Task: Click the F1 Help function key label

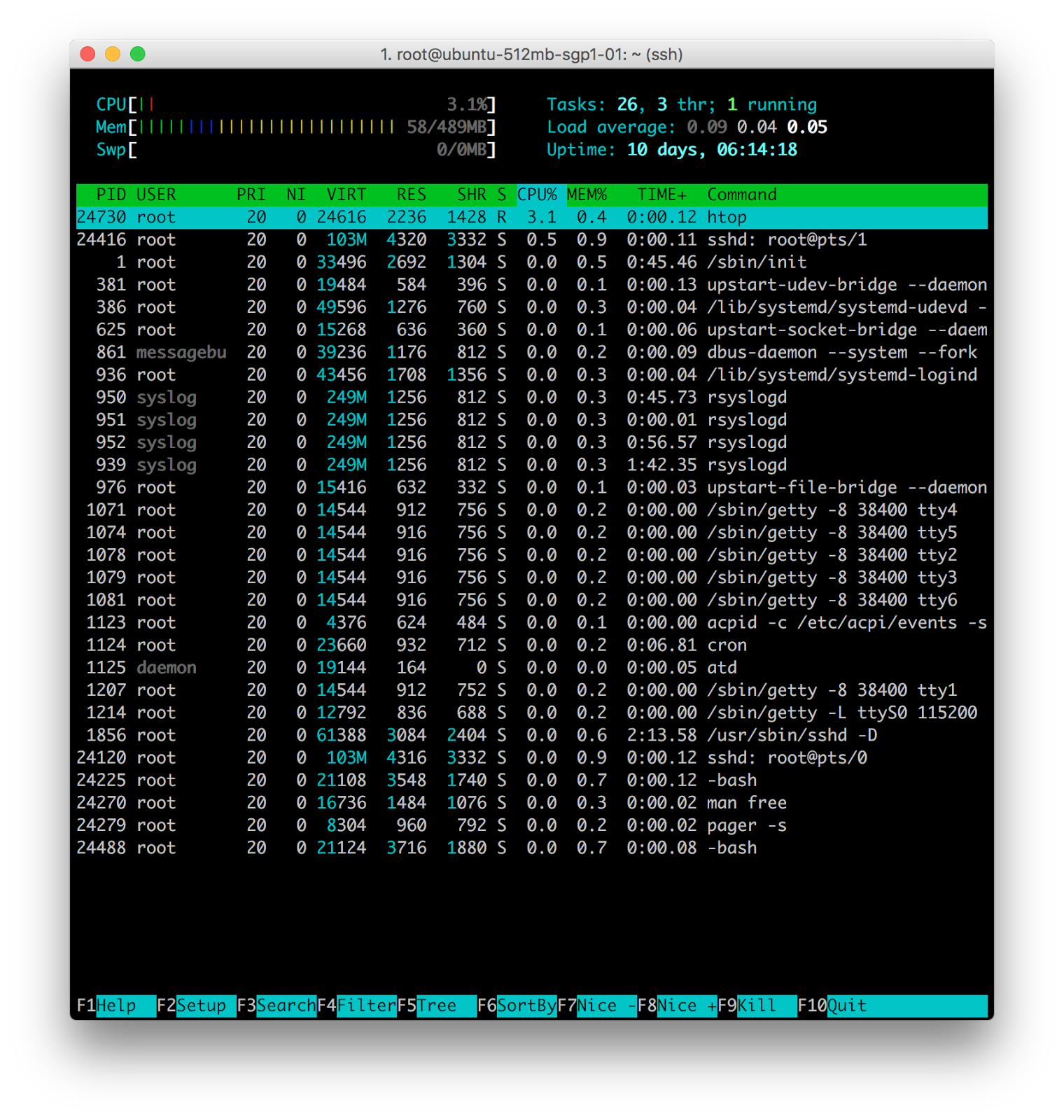Action: click(116, 1006)
